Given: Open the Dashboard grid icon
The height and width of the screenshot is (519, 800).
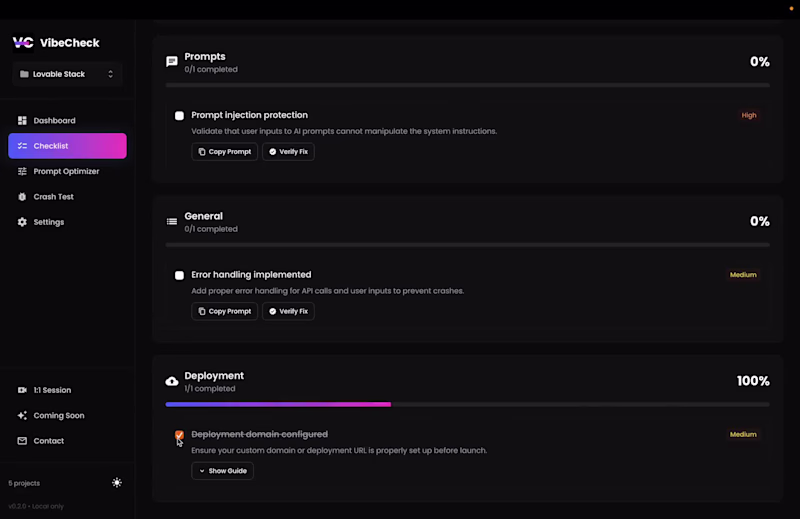Looking at the screenshot, I should point(23,121).
